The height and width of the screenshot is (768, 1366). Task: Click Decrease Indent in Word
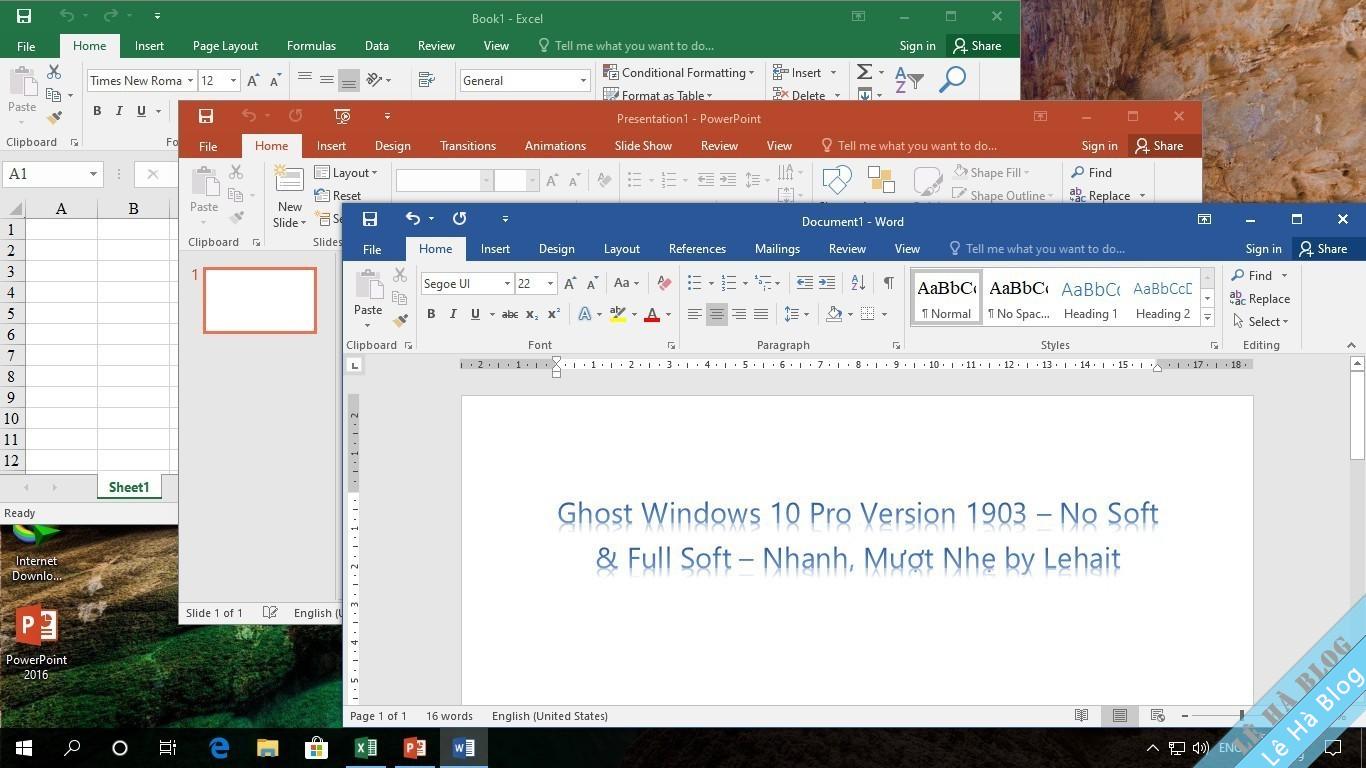[x=804, y=283]
